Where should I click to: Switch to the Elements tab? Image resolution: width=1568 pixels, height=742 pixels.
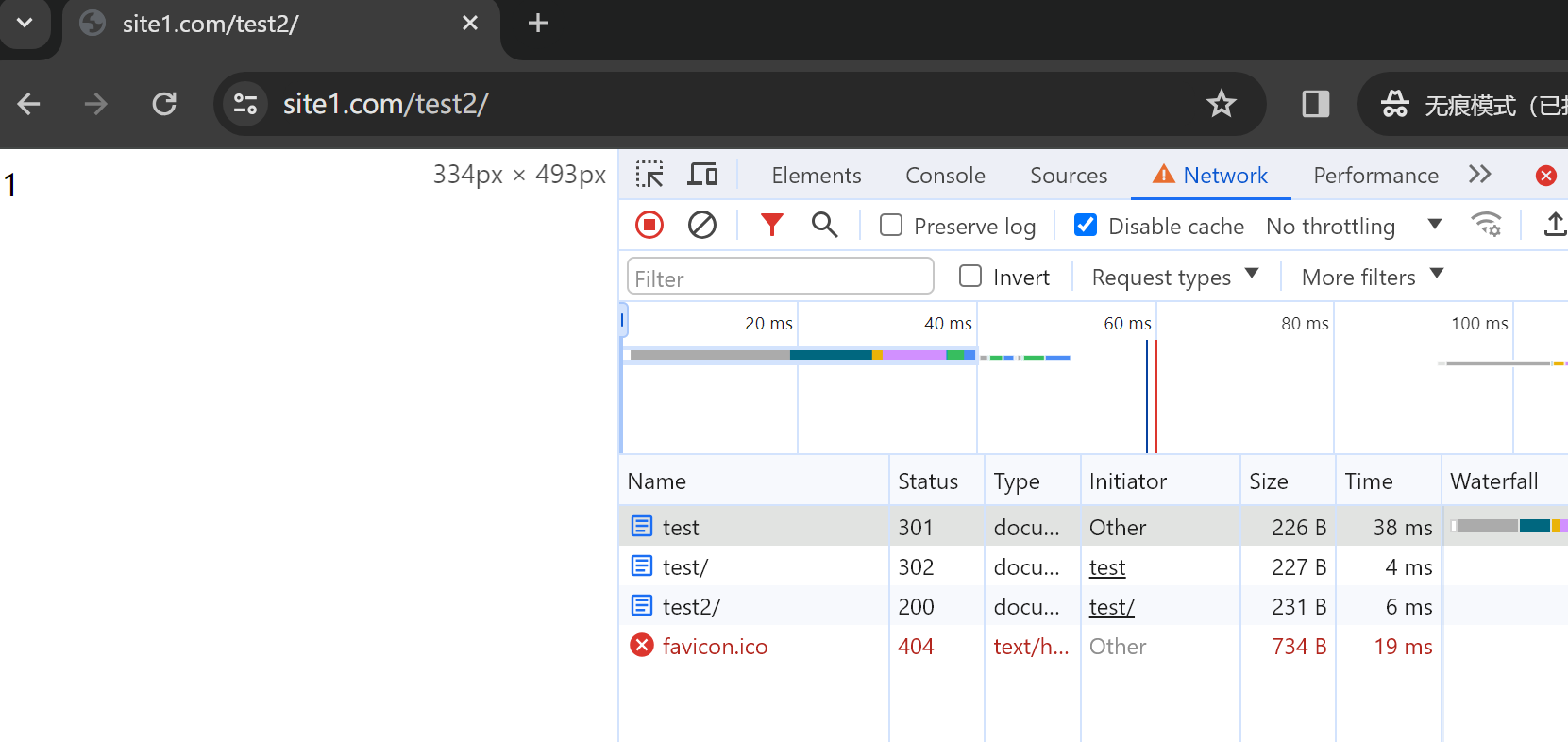[816, 176]
